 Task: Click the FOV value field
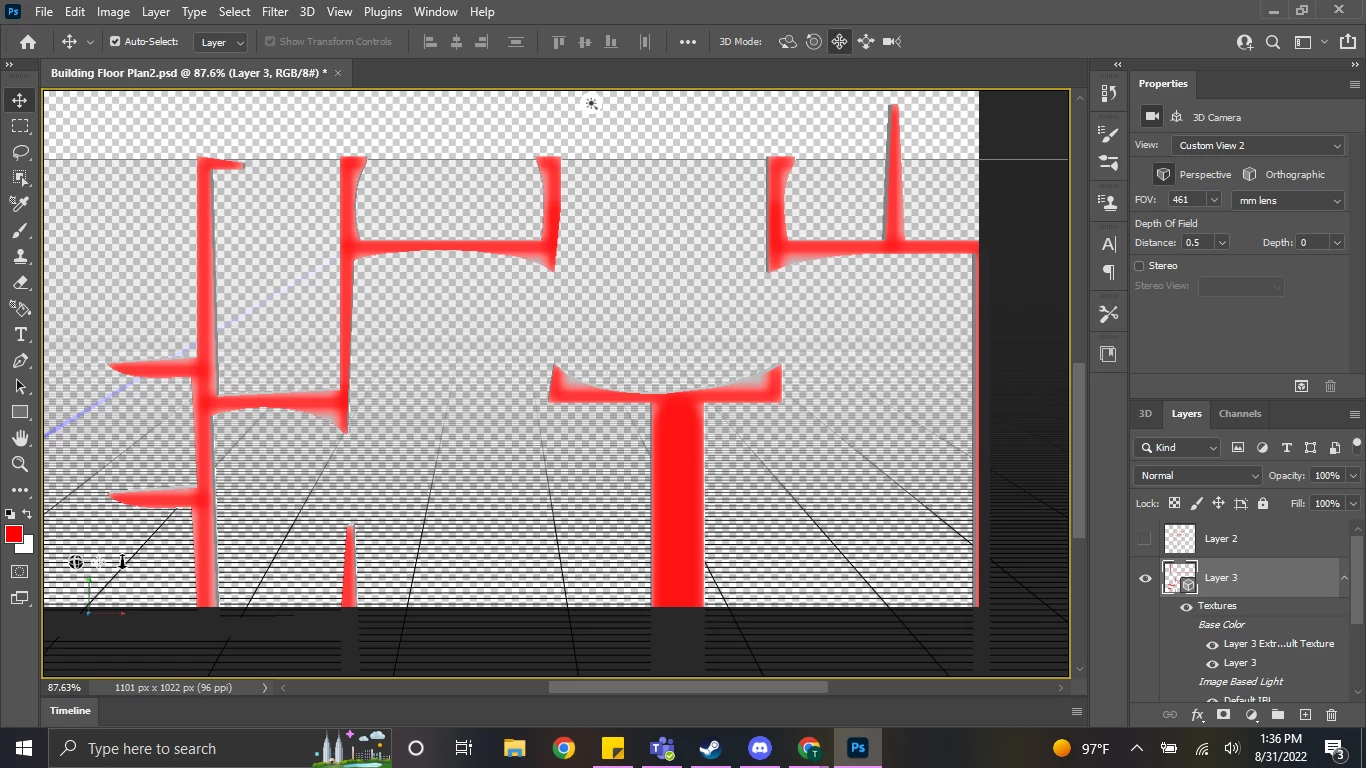coord(1188,200)
